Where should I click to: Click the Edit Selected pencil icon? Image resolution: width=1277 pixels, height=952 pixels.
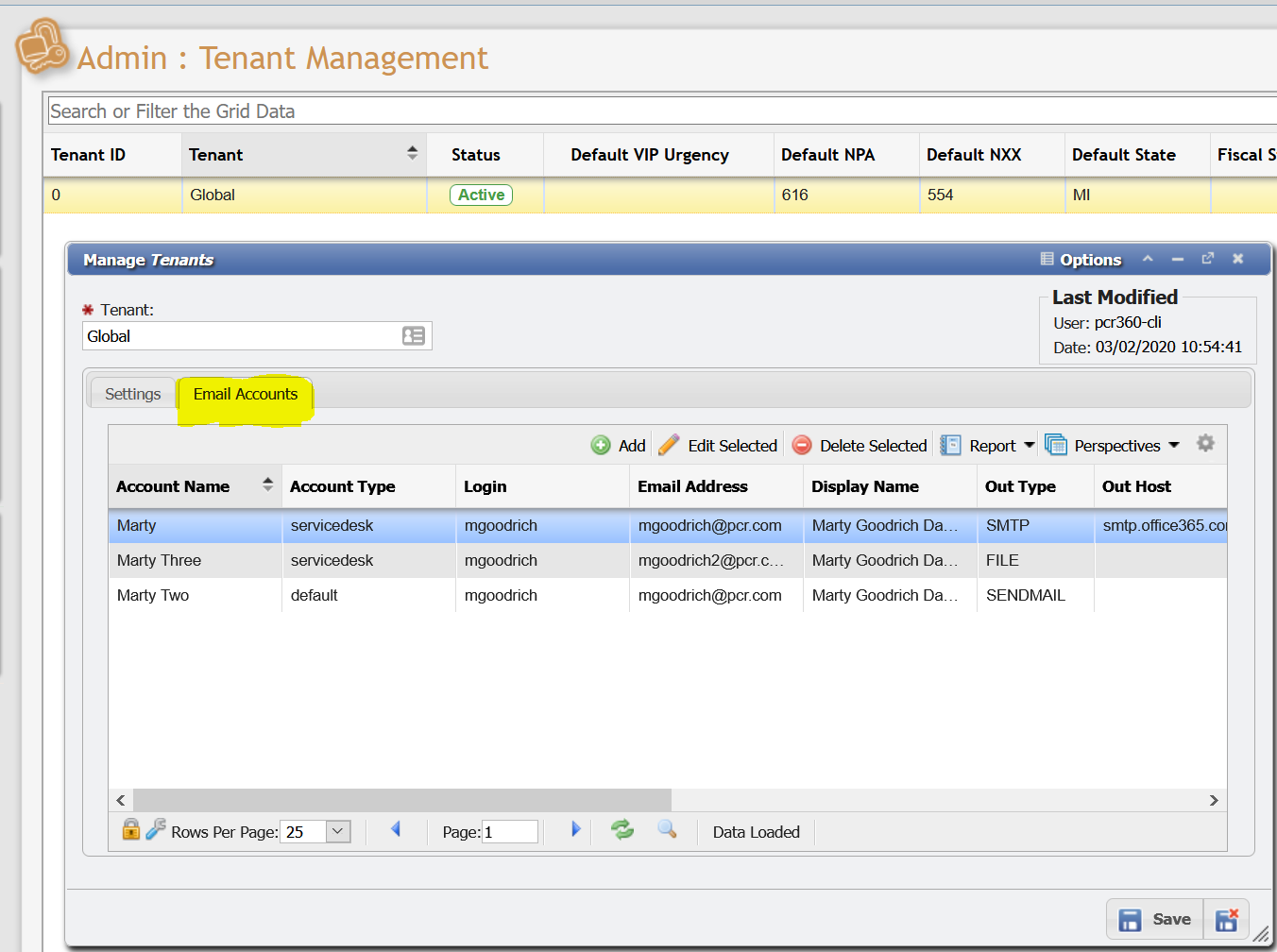click(670, 444)
